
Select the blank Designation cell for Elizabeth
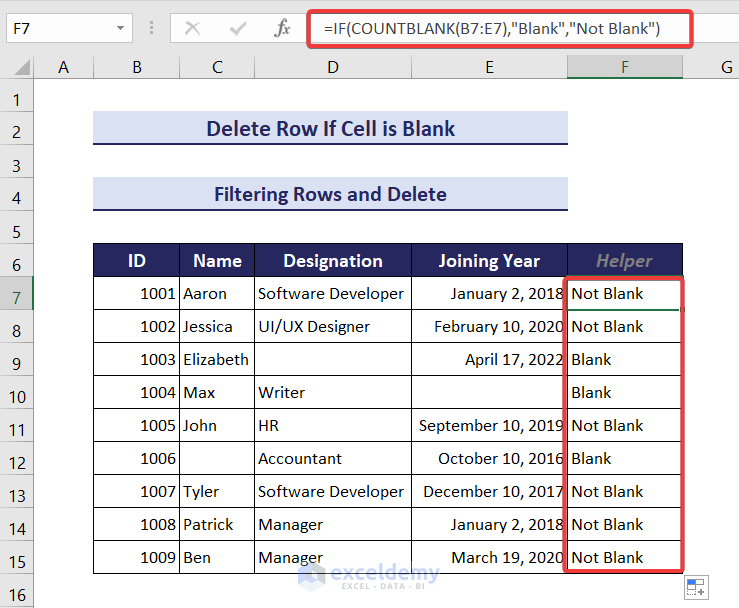[x=333, y=359]
